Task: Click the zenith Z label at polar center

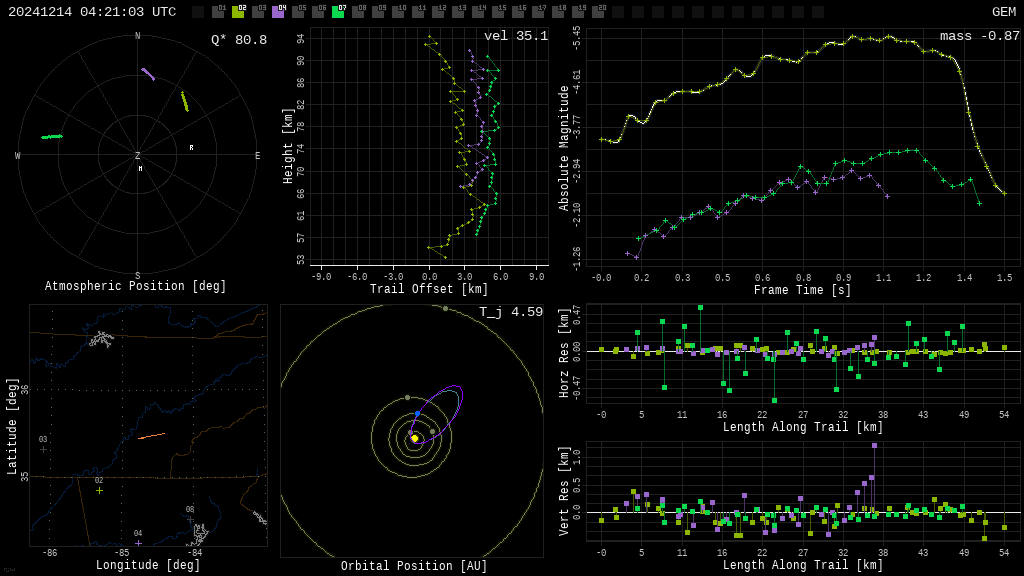Action: pyautogui.click(x=138, y=156)
